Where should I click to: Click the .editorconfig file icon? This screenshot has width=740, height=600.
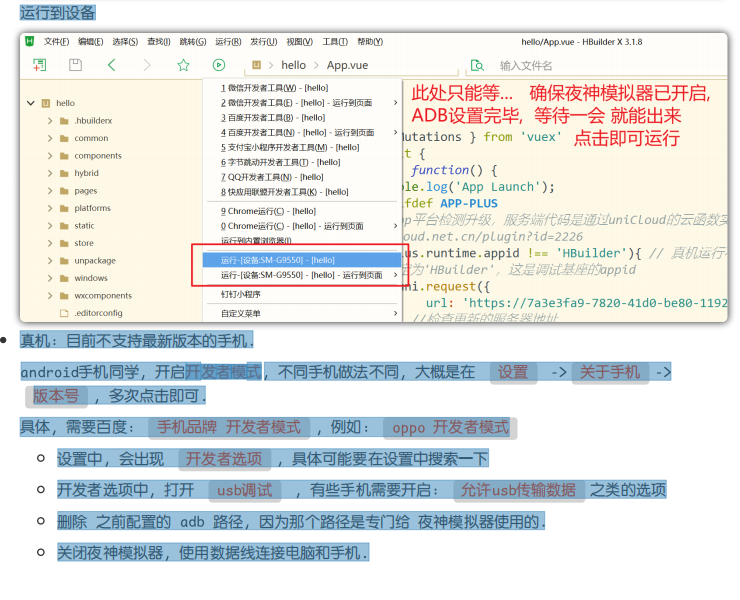tap(64, 313)
